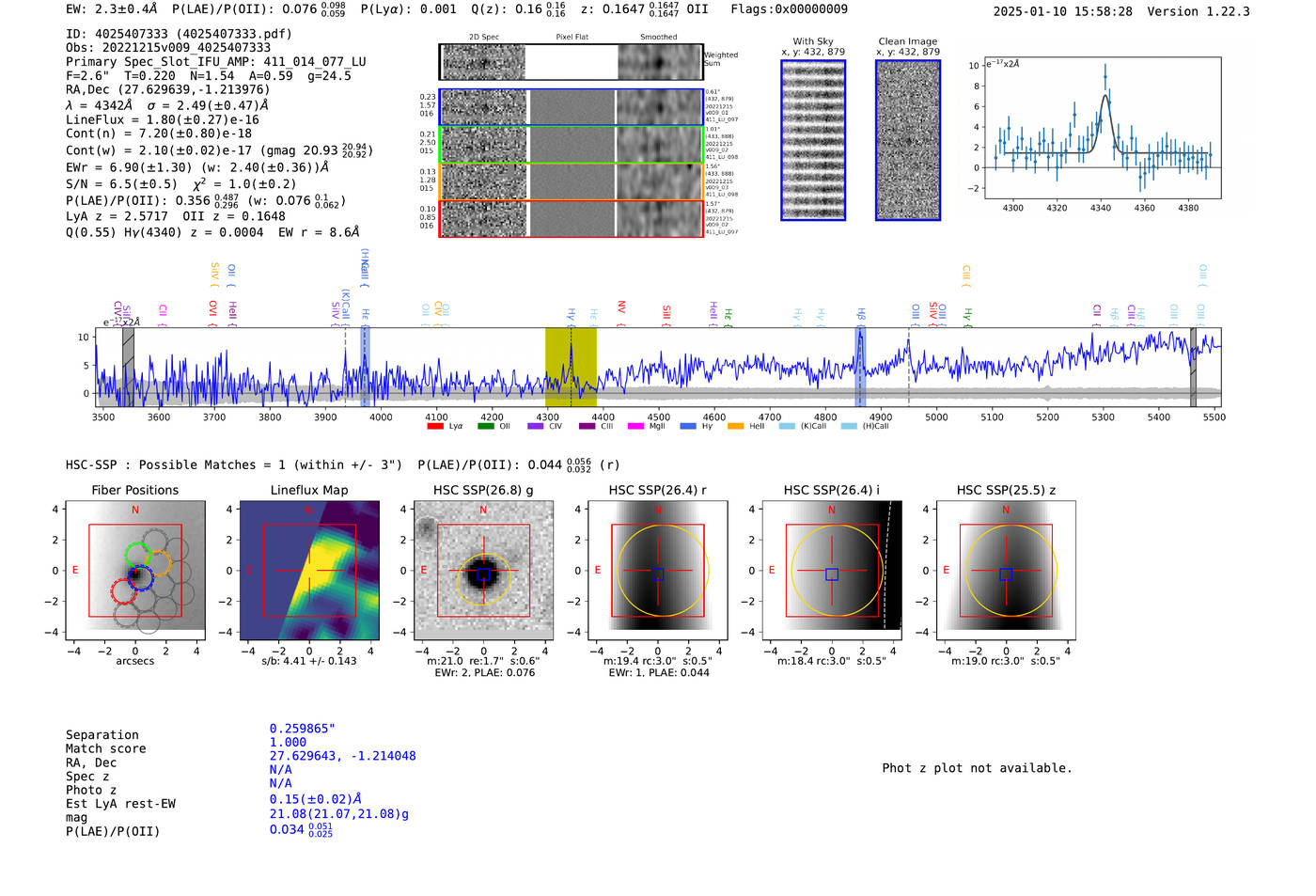Viewport: 1316px width, 896px height.
Task: Click the matched coordinates 27.629643, -1.214048
Action: click(x=342, y=756)
